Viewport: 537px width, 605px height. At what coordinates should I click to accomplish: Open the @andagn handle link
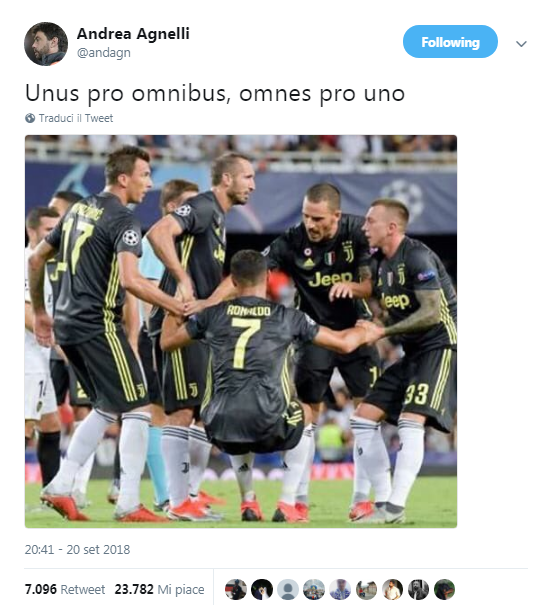pos(104,52)
